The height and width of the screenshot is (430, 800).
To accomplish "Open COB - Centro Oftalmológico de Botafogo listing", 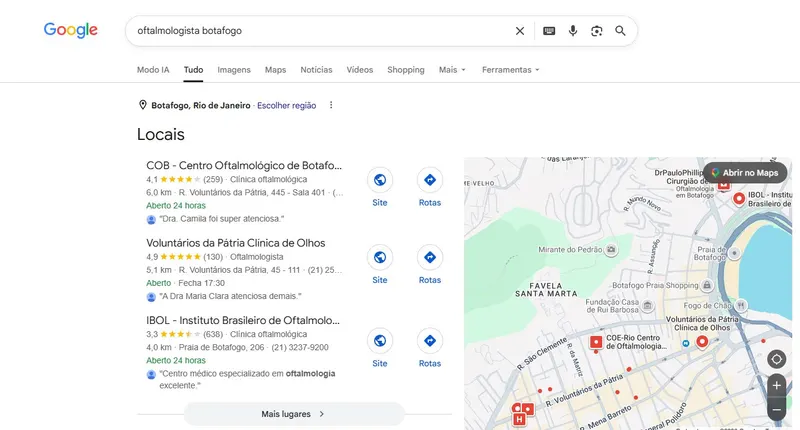I will 244,165.
